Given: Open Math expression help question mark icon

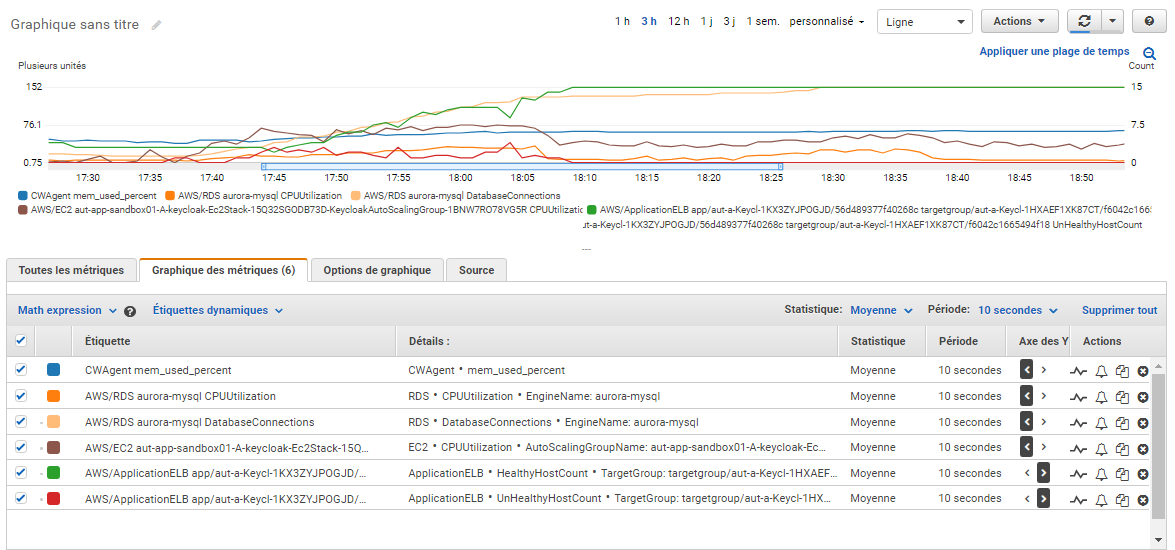Looking at the screenshot, I should [x=130, y=311].
